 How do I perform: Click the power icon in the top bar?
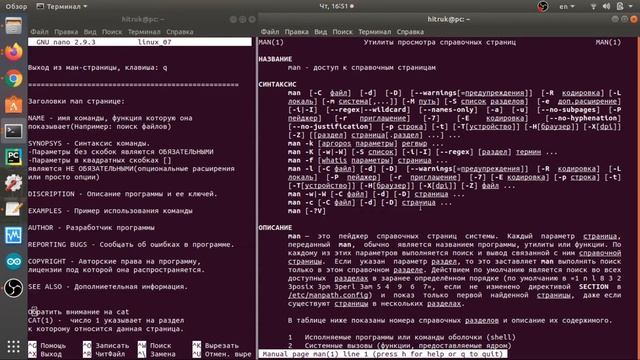click(x=620, y=6)
